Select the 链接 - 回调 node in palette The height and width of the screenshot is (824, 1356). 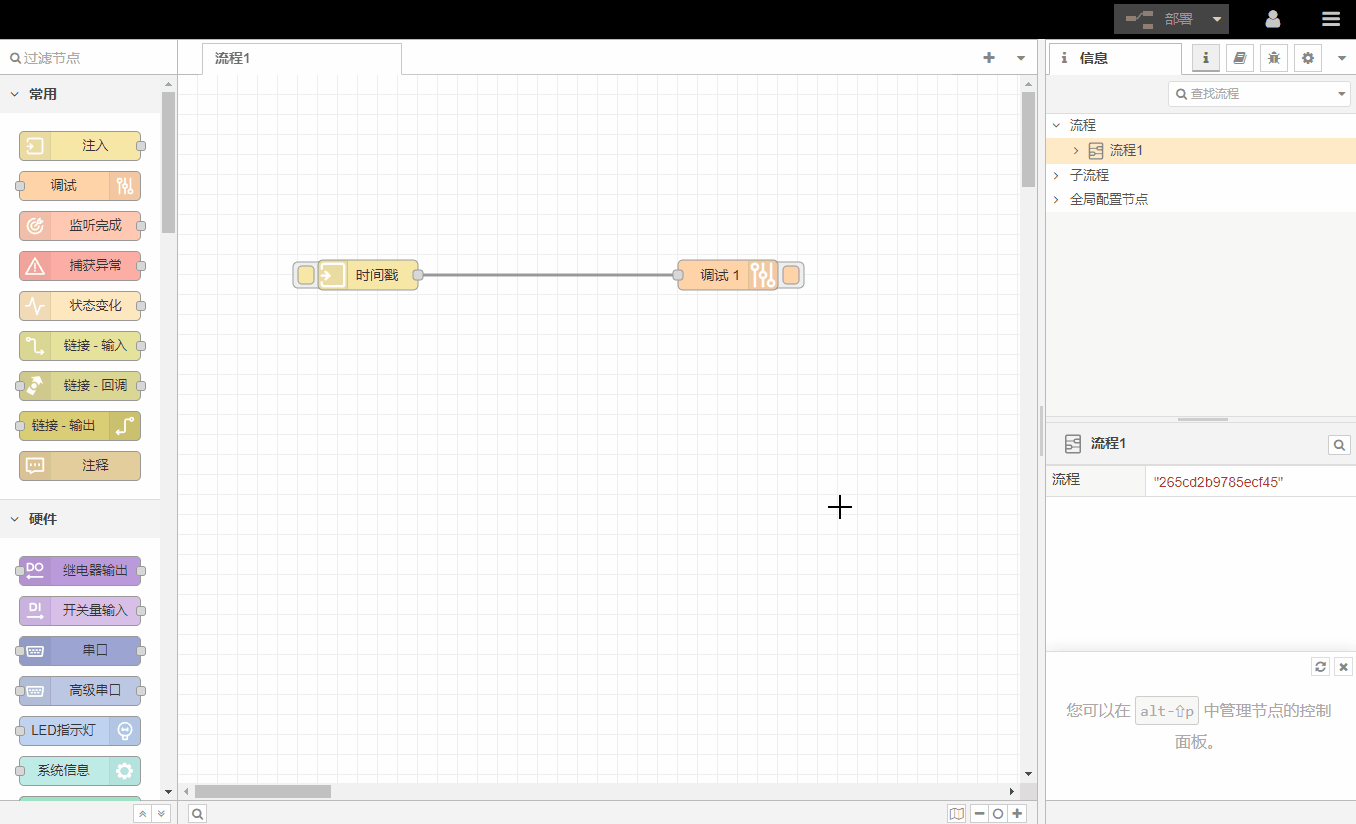[80, 386]
